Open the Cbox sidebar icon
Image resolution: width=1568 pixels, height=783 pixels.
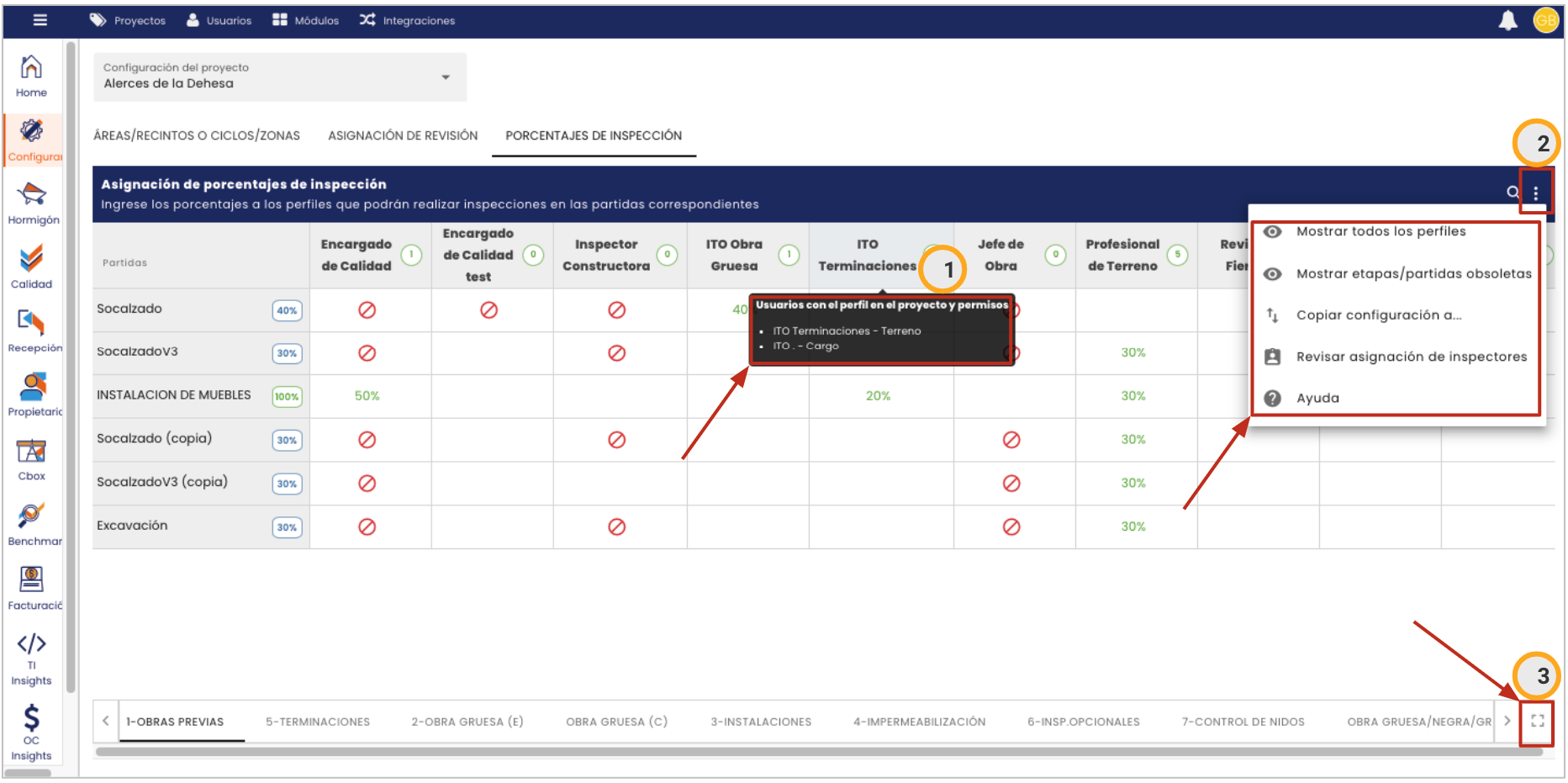pos(31,459)
